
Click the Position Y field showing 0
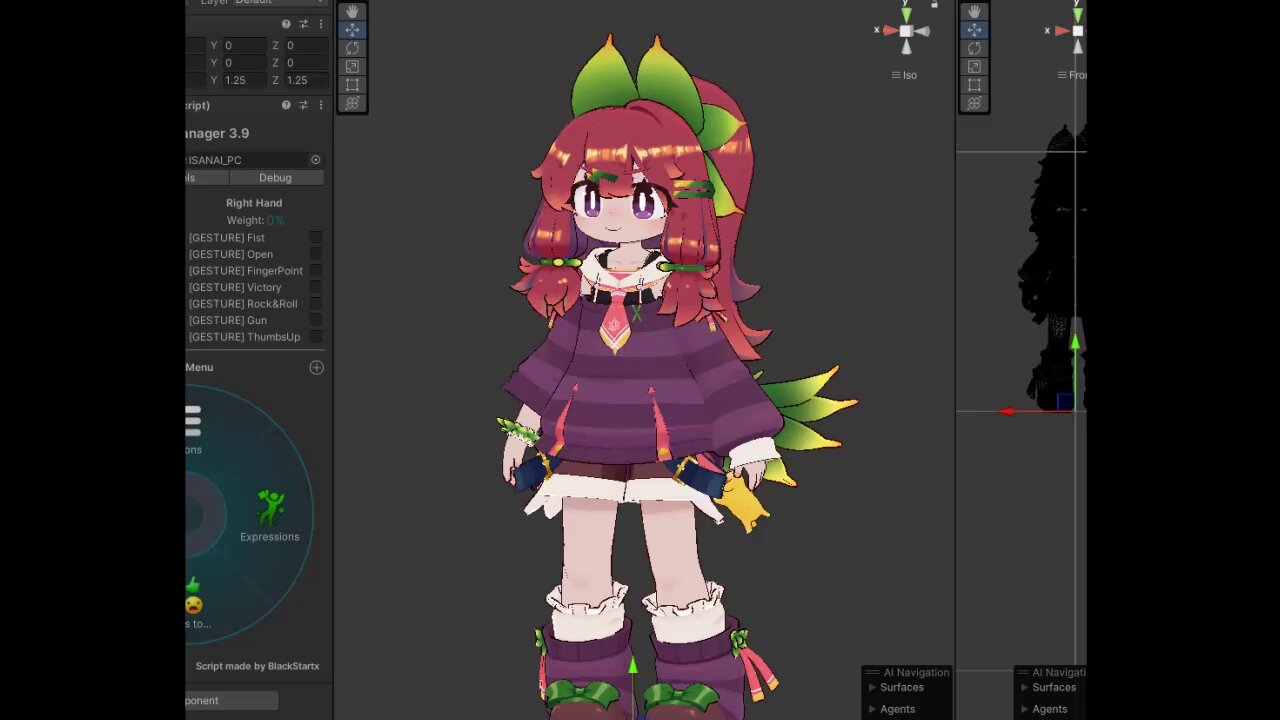tap(244, 46)
